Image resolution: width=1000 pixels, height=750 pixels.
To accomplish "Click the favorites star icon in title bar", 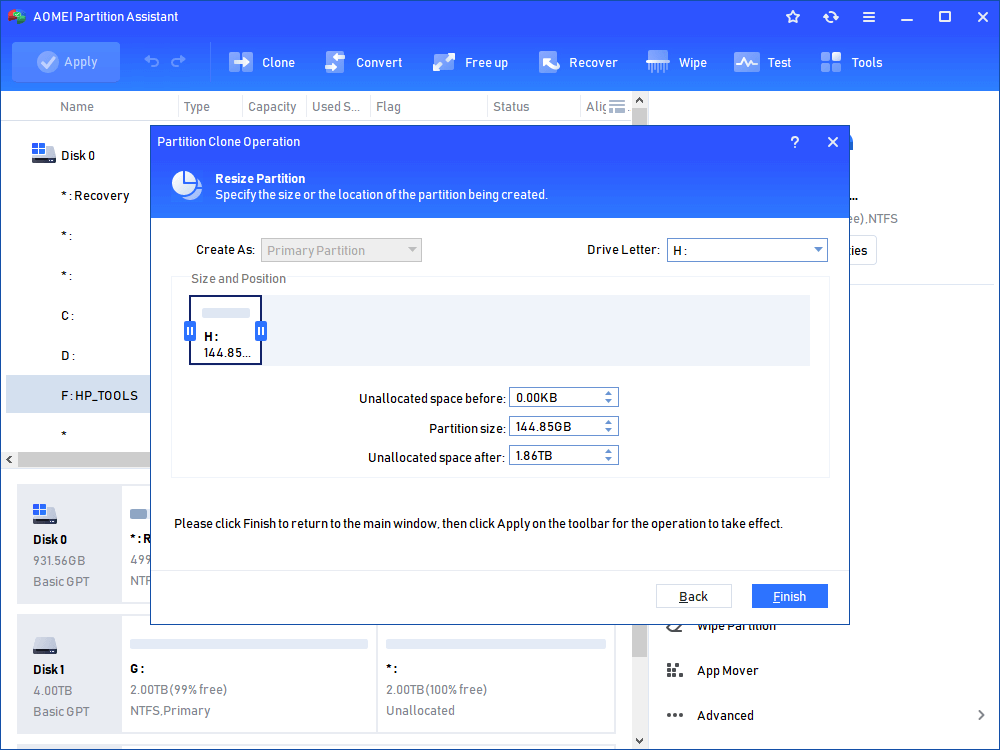I will pos(793,17).
